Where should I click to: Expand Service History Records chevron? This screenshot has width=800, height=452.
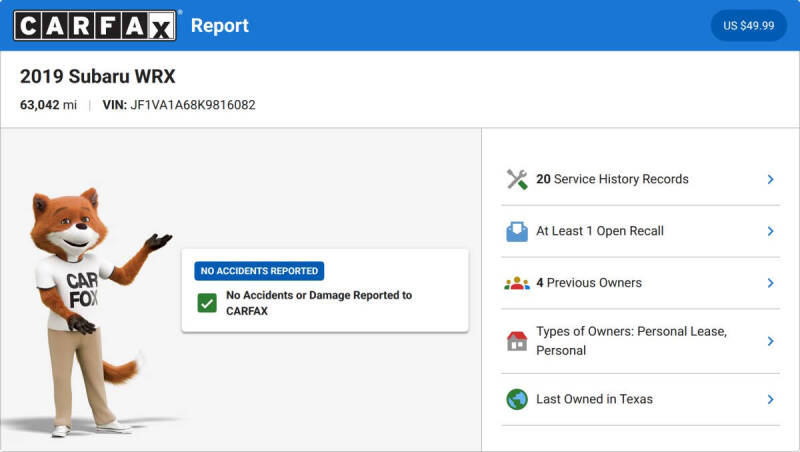click(x=770, y=179)
